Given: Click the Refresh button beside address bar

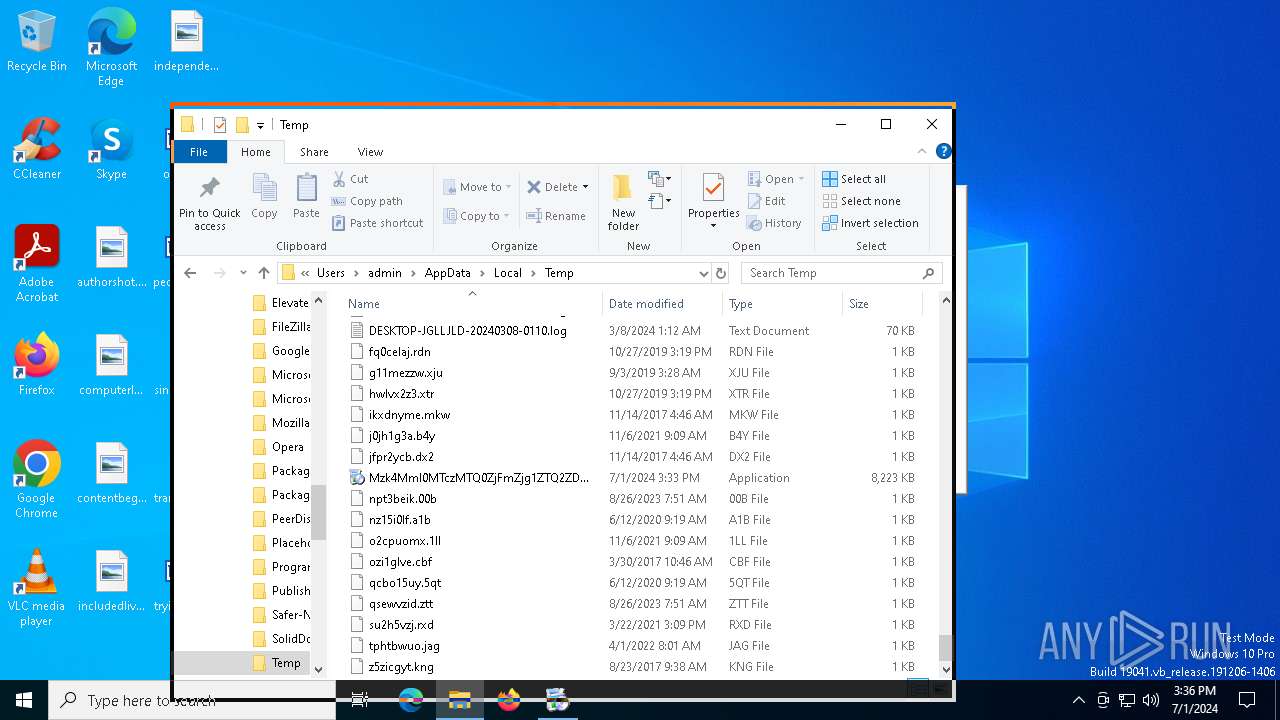Looking at the screenshot, I should (721, 273).
